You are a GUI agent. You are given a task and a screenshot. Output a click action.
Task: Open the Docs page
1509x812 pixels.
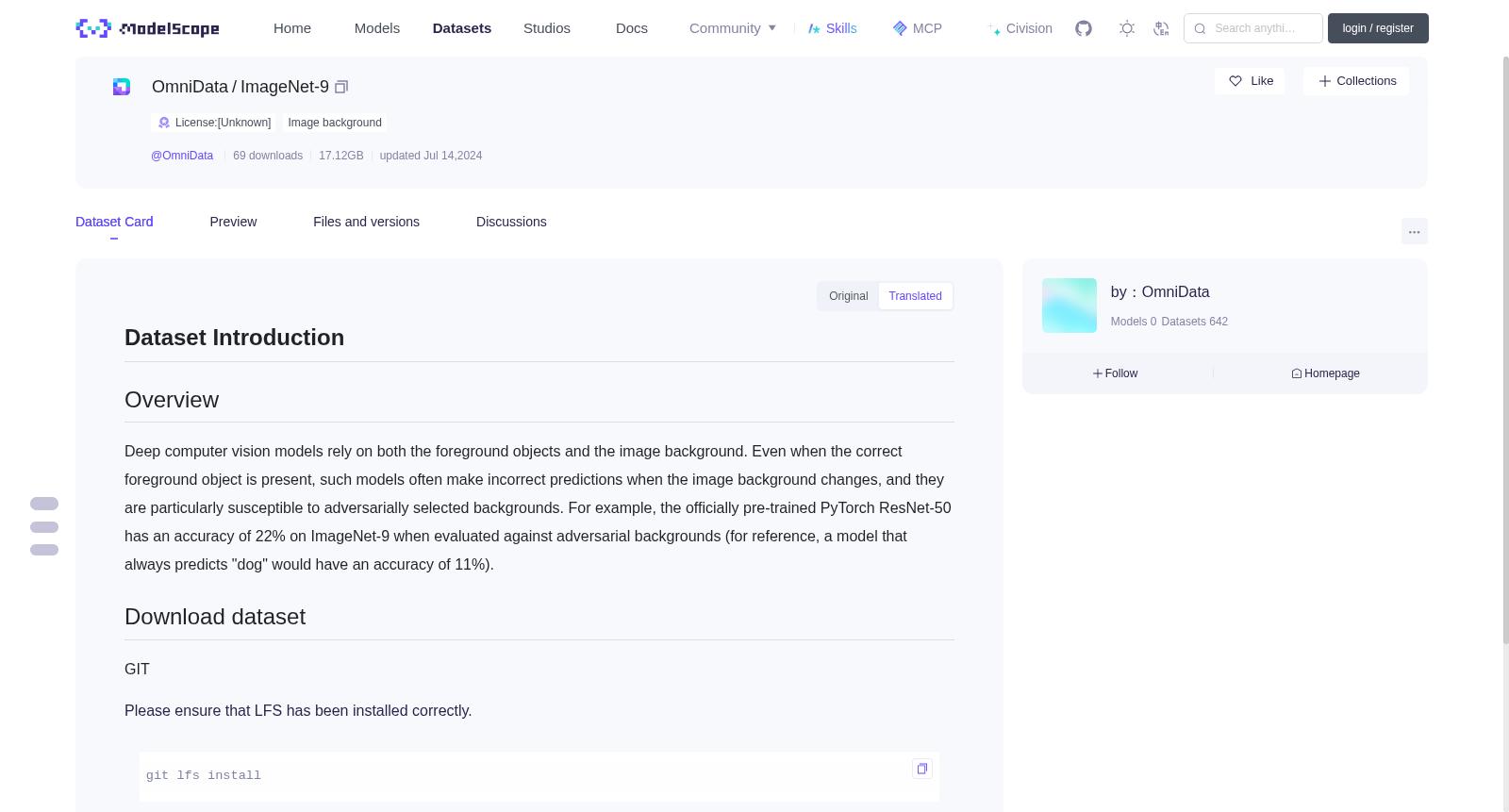632,28
